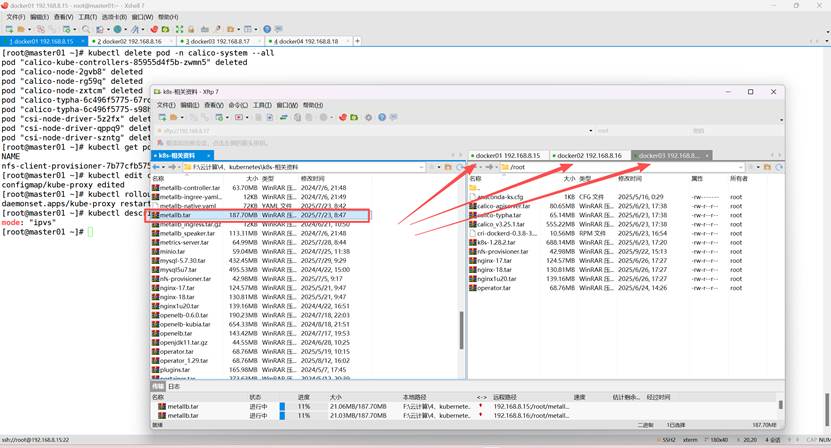Sort remote list by 所有者 column
The height and width of the screenshot is (448, 831).
click(738, 179)
